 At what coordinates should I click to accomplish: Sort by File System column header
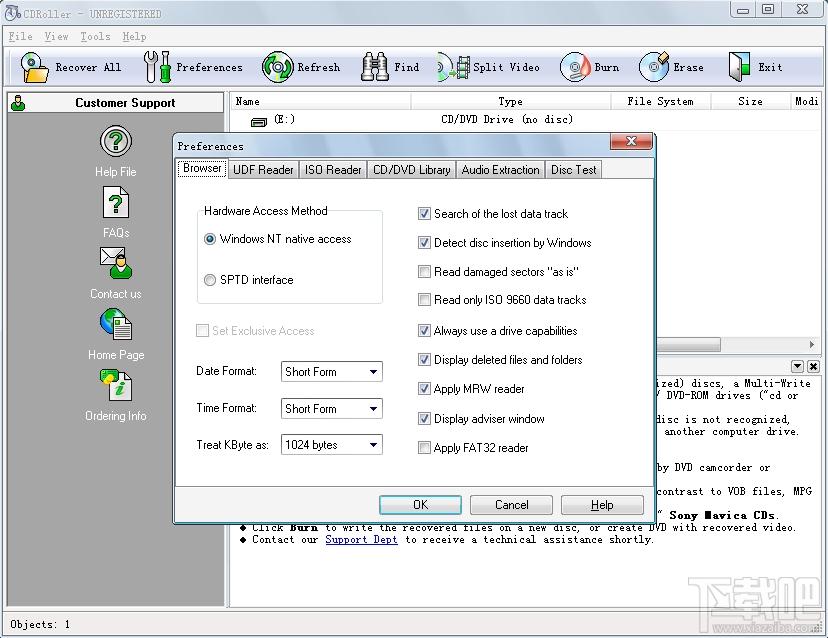[661, 101]
